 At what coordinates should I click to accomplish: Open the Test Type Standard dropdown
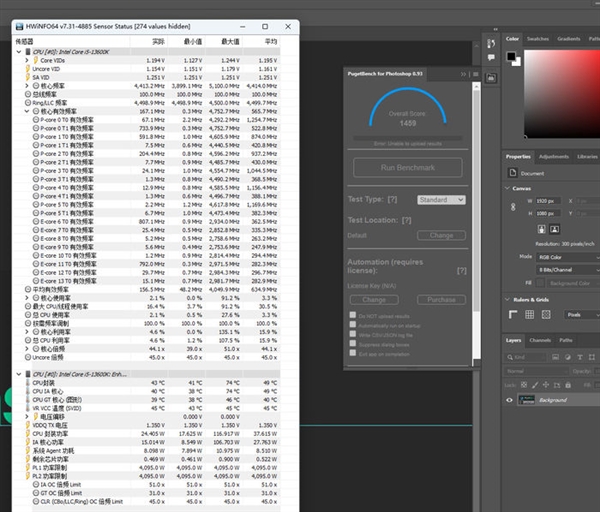(x=440, y=200)
